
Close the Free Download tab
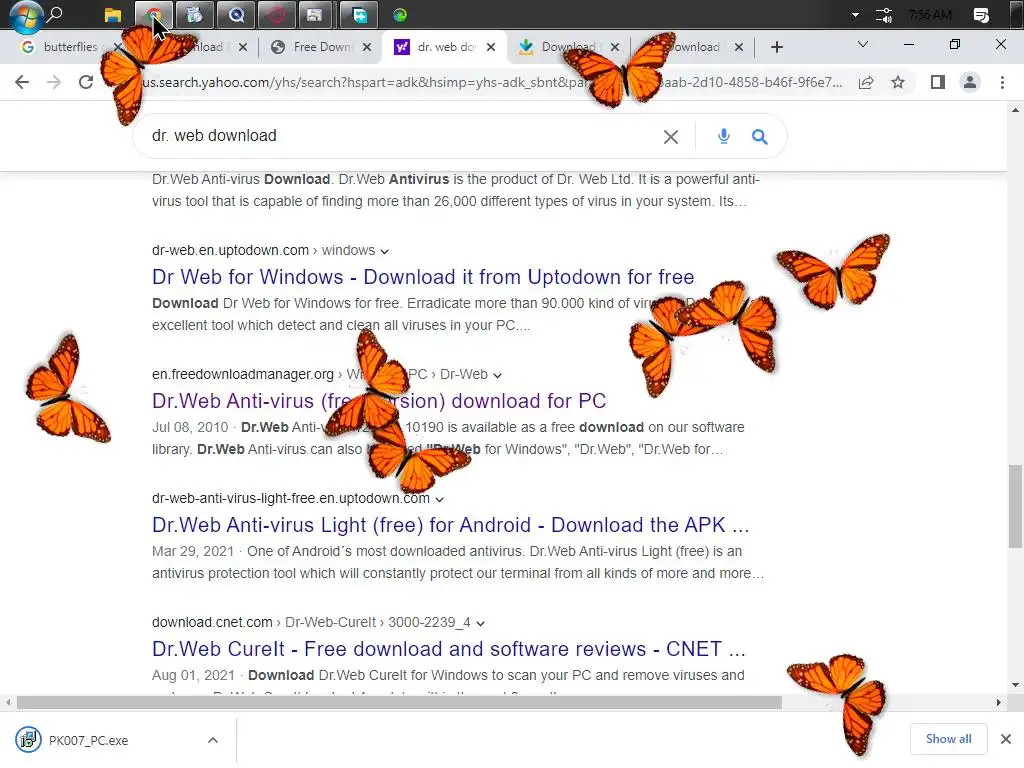tap(367, 47)
